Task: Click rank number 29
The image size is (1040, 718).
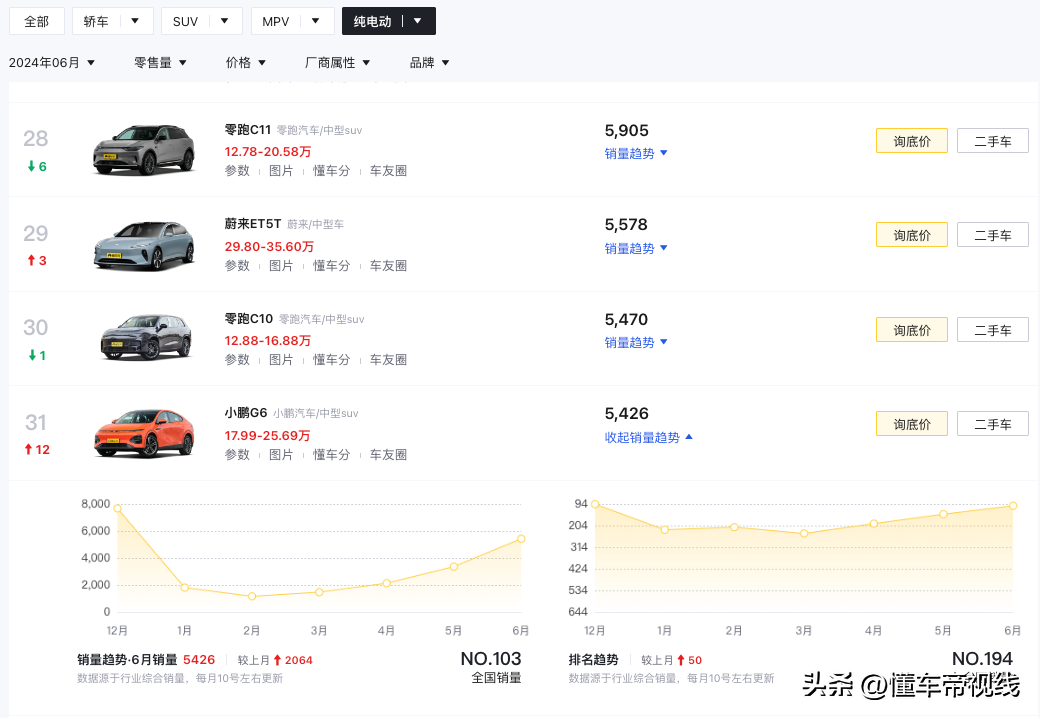Action: click(36, 233)
